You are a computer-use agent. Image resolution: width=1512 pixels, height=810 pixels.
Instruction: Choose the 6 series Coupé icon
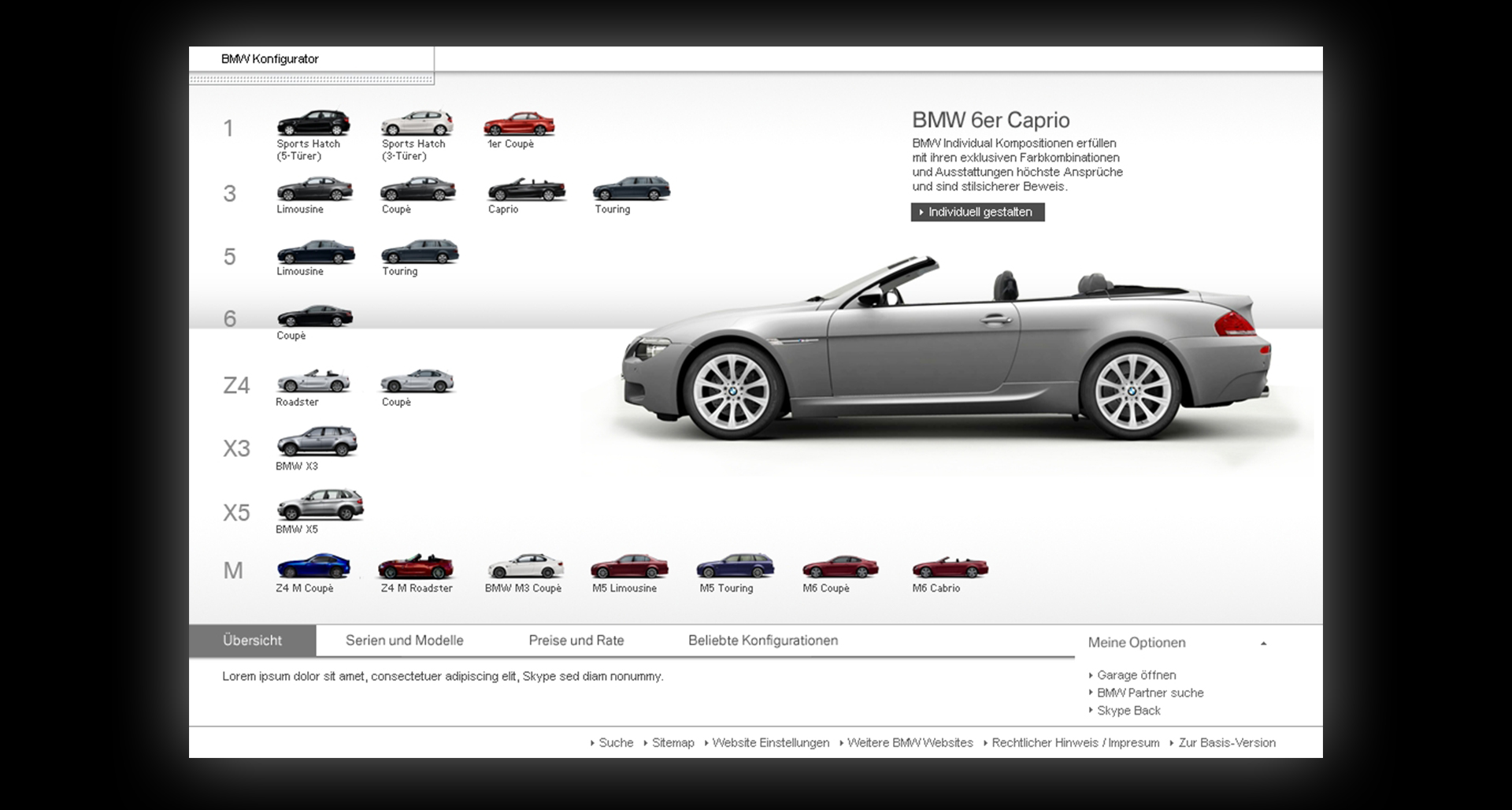(314, 316)
